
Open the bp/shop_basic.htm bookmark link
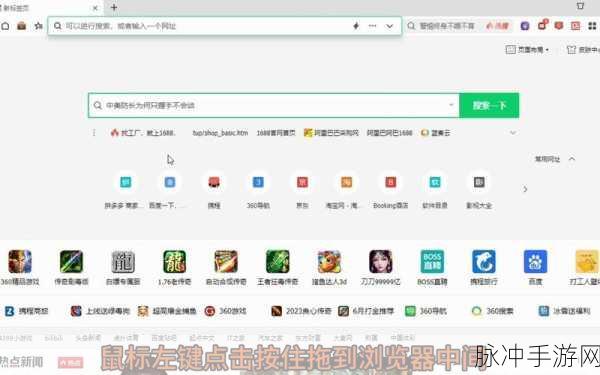pyautogui.click(x=220, y=133)
